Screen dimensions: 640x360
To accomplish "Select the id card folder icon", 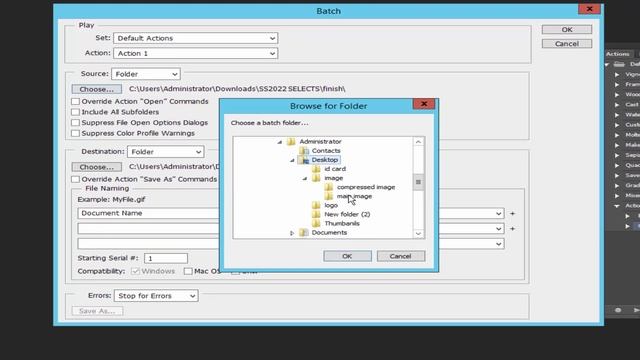I will tap(316, 169).
